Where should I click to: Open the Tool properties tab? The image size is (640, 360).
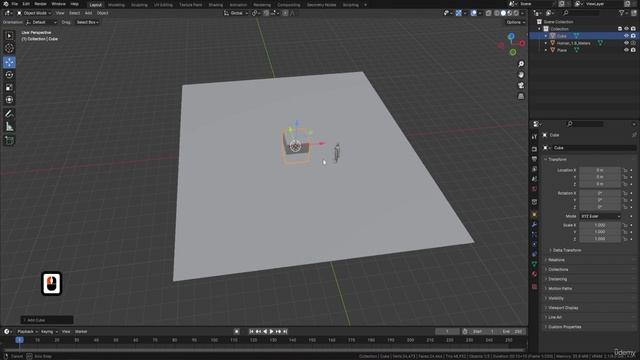534,137
